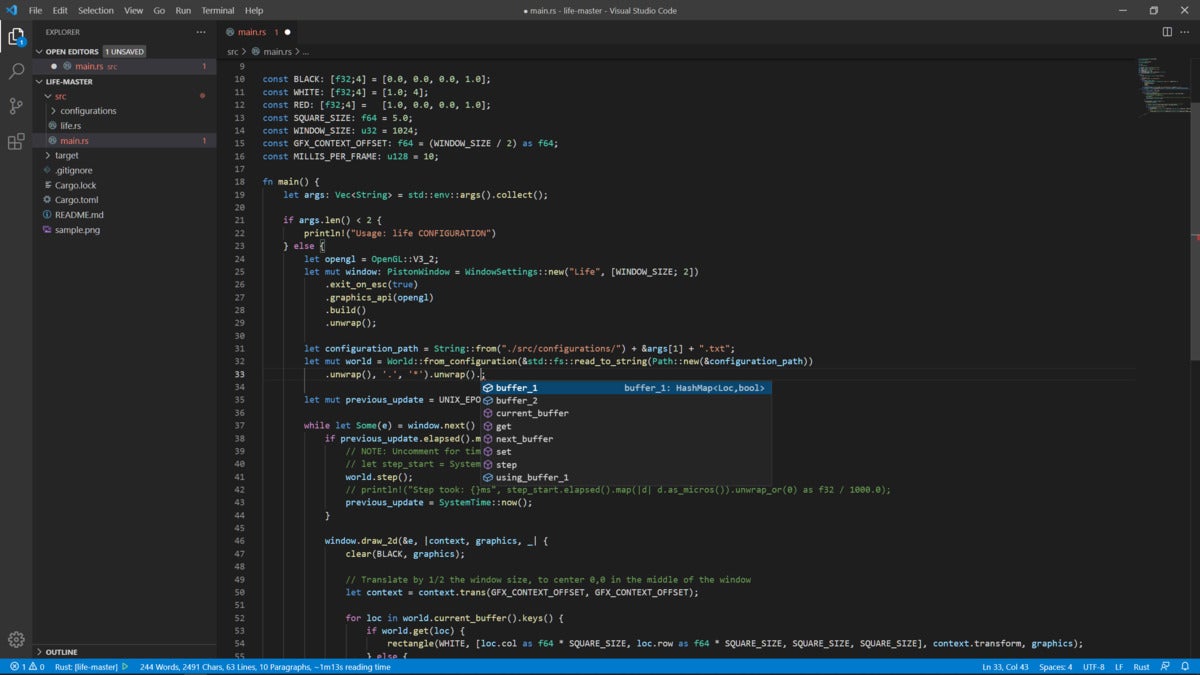Viewport: 1200px width, 675px height.
Task: Open LF end-of-line selector
Action: 1120,666
